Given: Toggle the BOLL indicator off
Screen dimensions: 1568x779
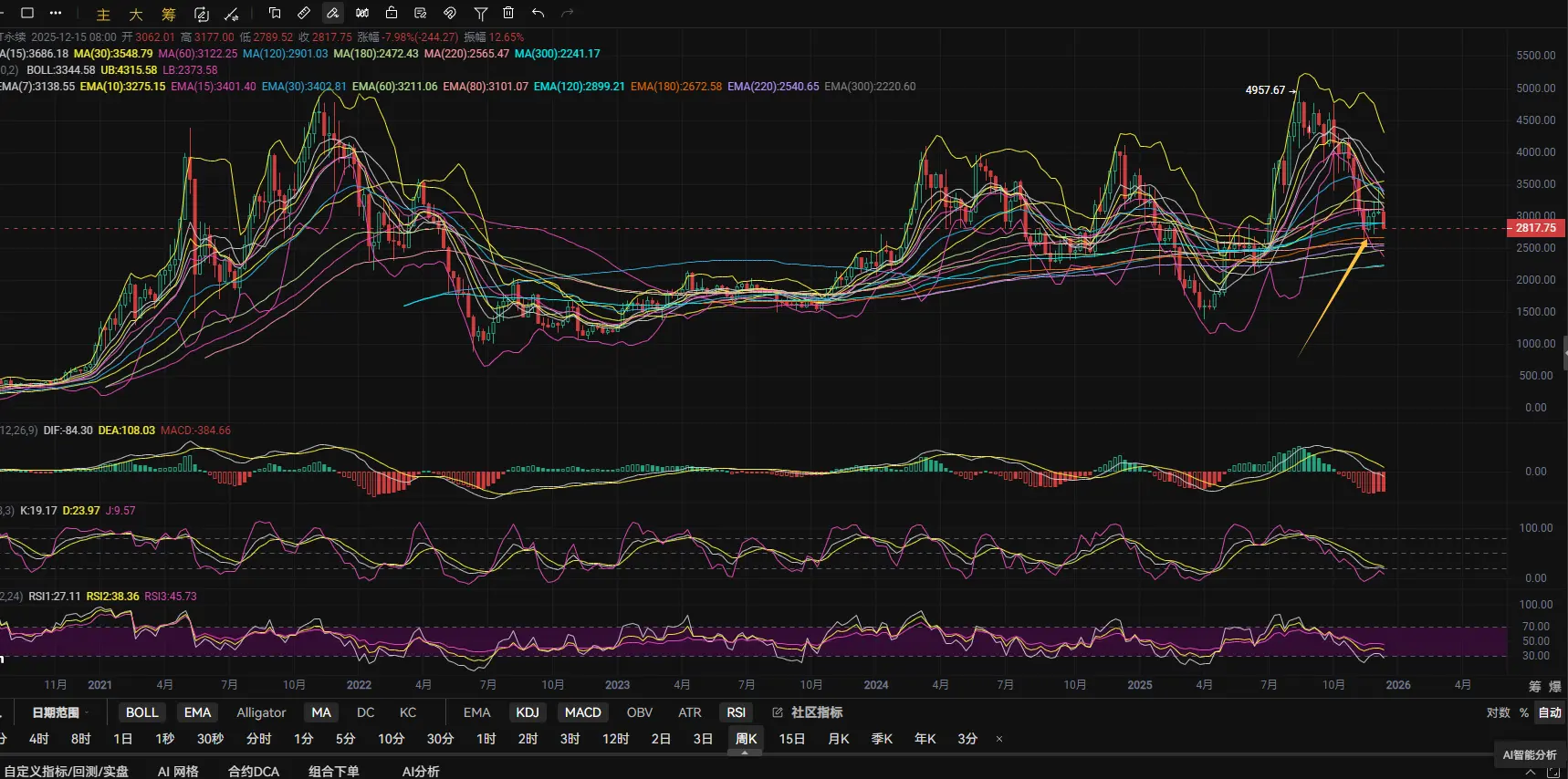Looking at the screenshot, I should point(141,712).
